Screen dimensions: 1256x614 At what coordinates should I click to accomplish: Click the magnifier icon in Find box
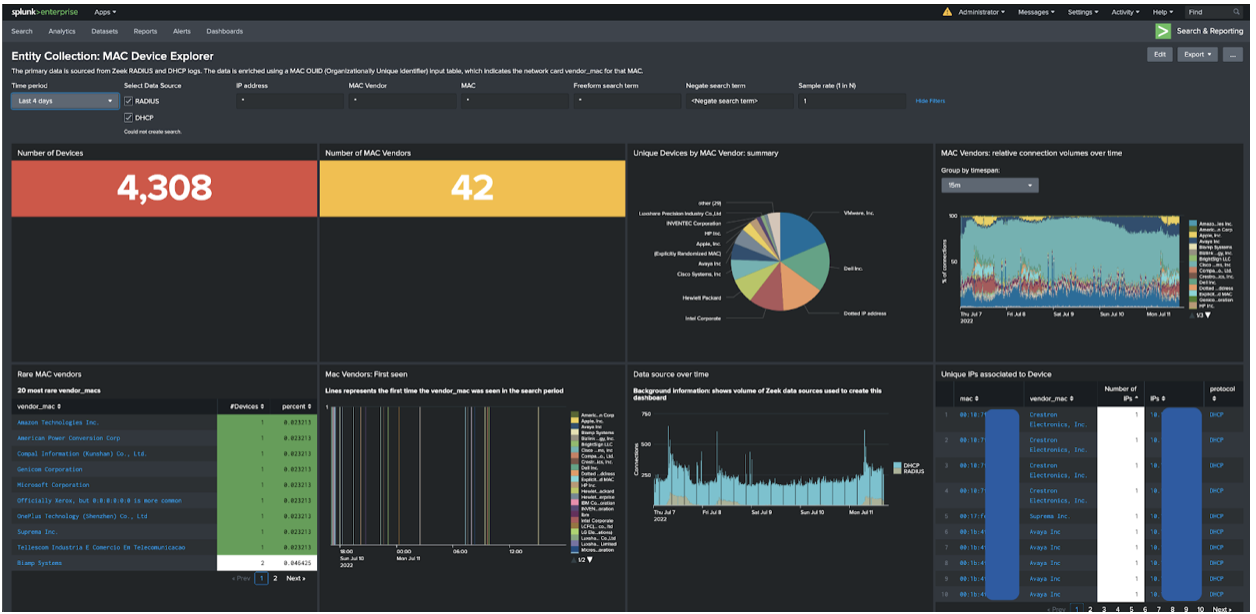[1236, 12]
